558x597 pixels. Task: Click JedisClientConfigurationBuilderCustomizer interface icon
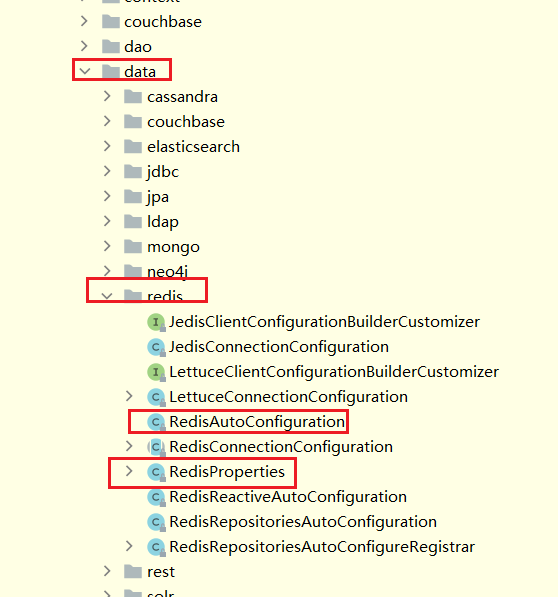click(x=156, y=322)
